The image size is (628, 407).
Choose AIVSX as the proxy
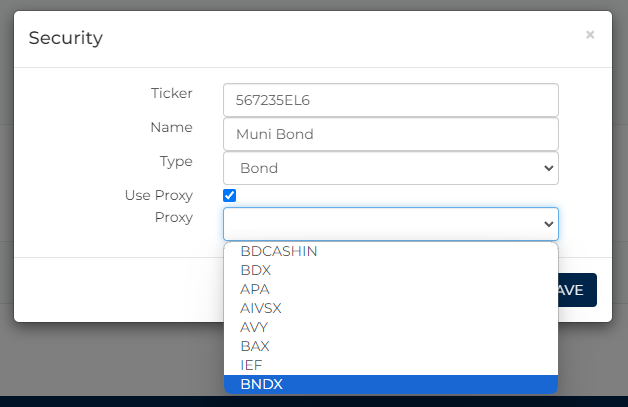[261, 308]
